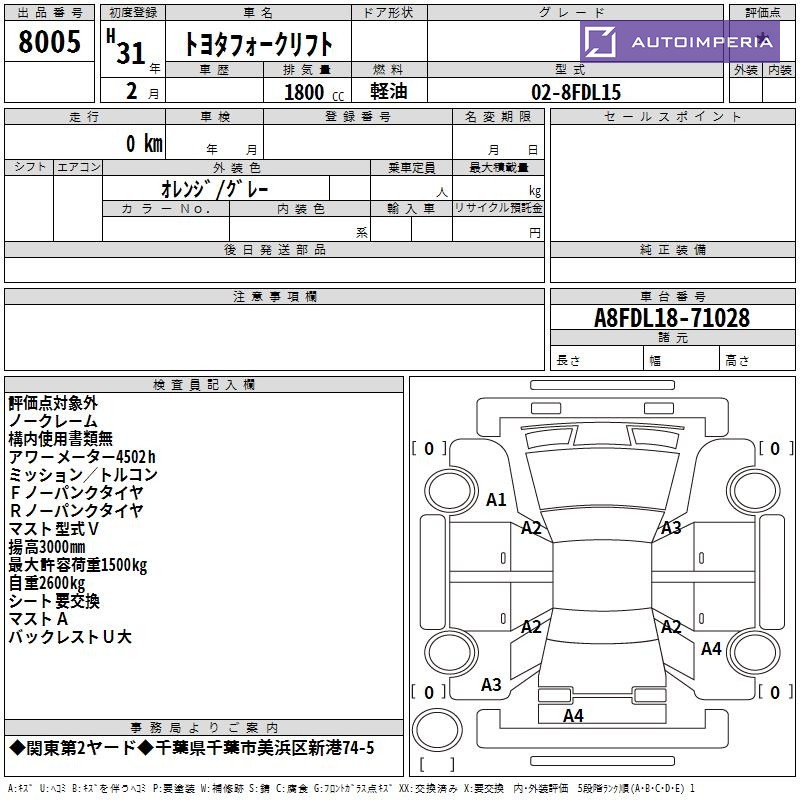Click the 注意事項欄 header
This screenshot has height=800, width=800.
click(x=274, y=297)
